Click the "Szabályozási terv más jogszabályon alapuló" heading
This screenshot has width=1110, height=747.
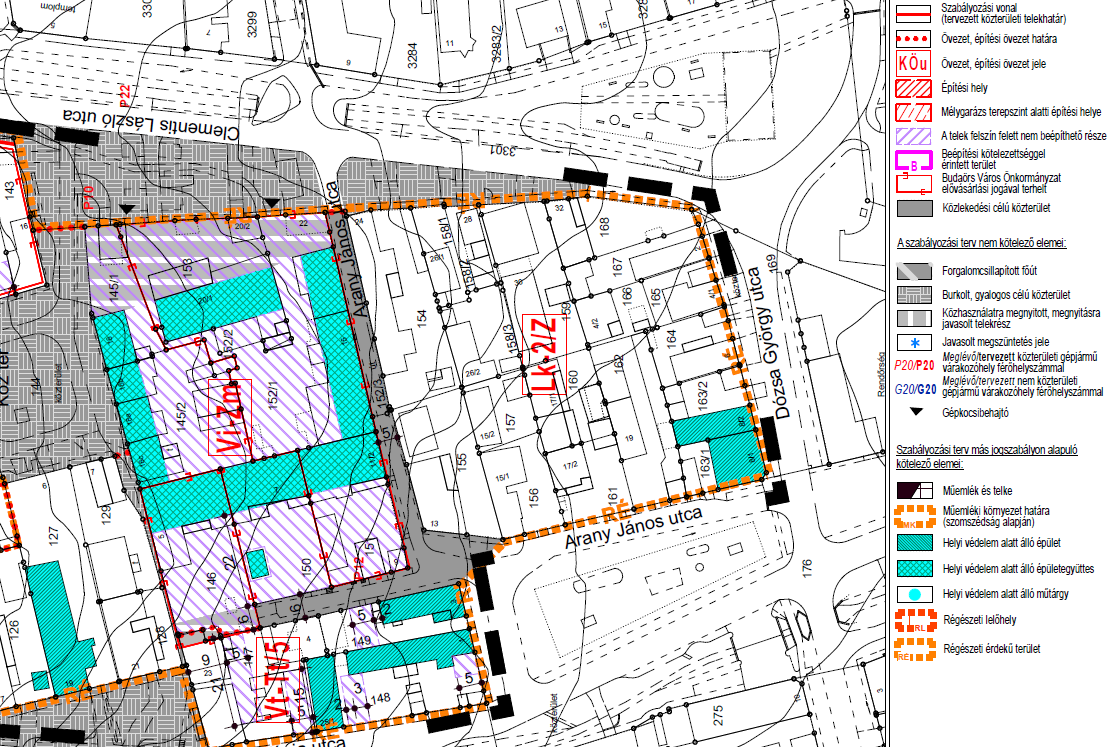987,450
